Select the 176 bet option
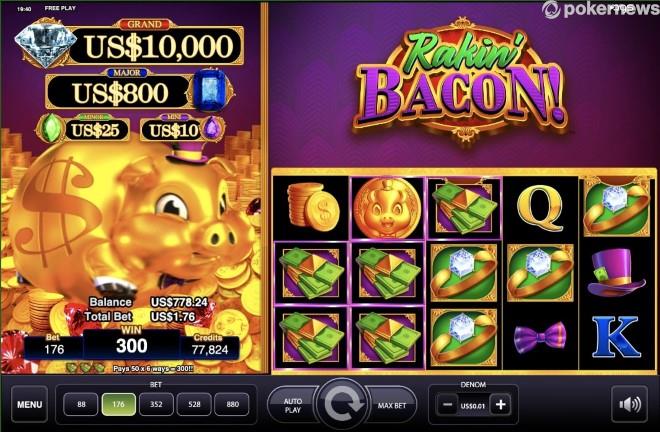Screen dimensions: 660x432 pos(119,404)
